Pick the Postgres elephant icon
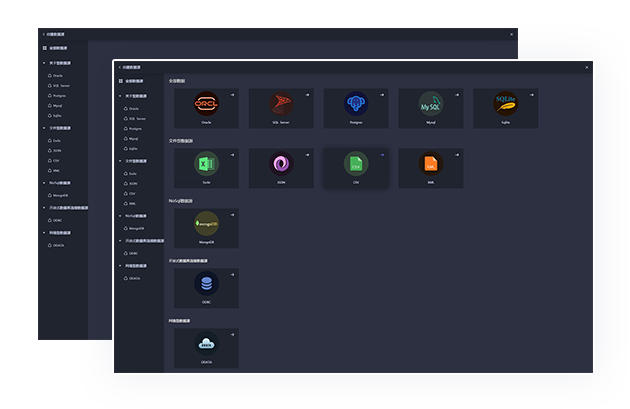The height and width of the screenshot is (409, 630). coord(356,103)
